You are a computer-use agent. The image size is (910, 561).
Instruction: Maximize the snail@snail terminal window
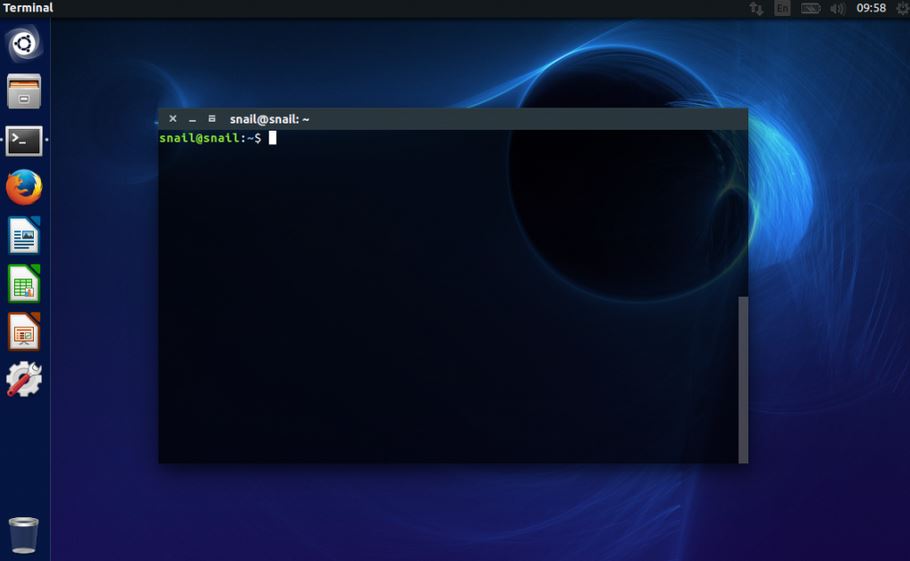212,119
